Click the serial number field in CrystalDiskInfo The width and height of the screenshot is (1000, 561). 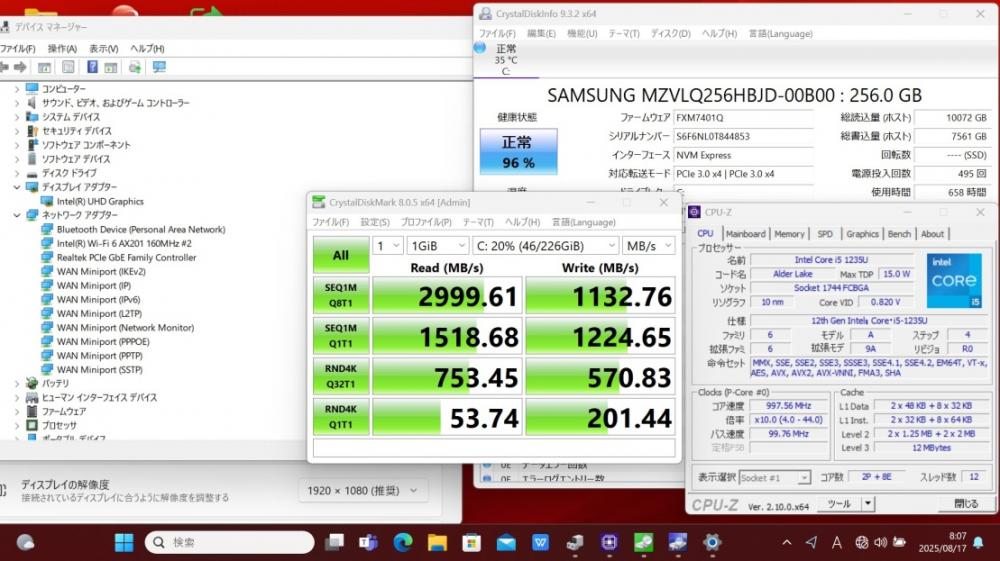pyautogui.click(x=743, y=136)
